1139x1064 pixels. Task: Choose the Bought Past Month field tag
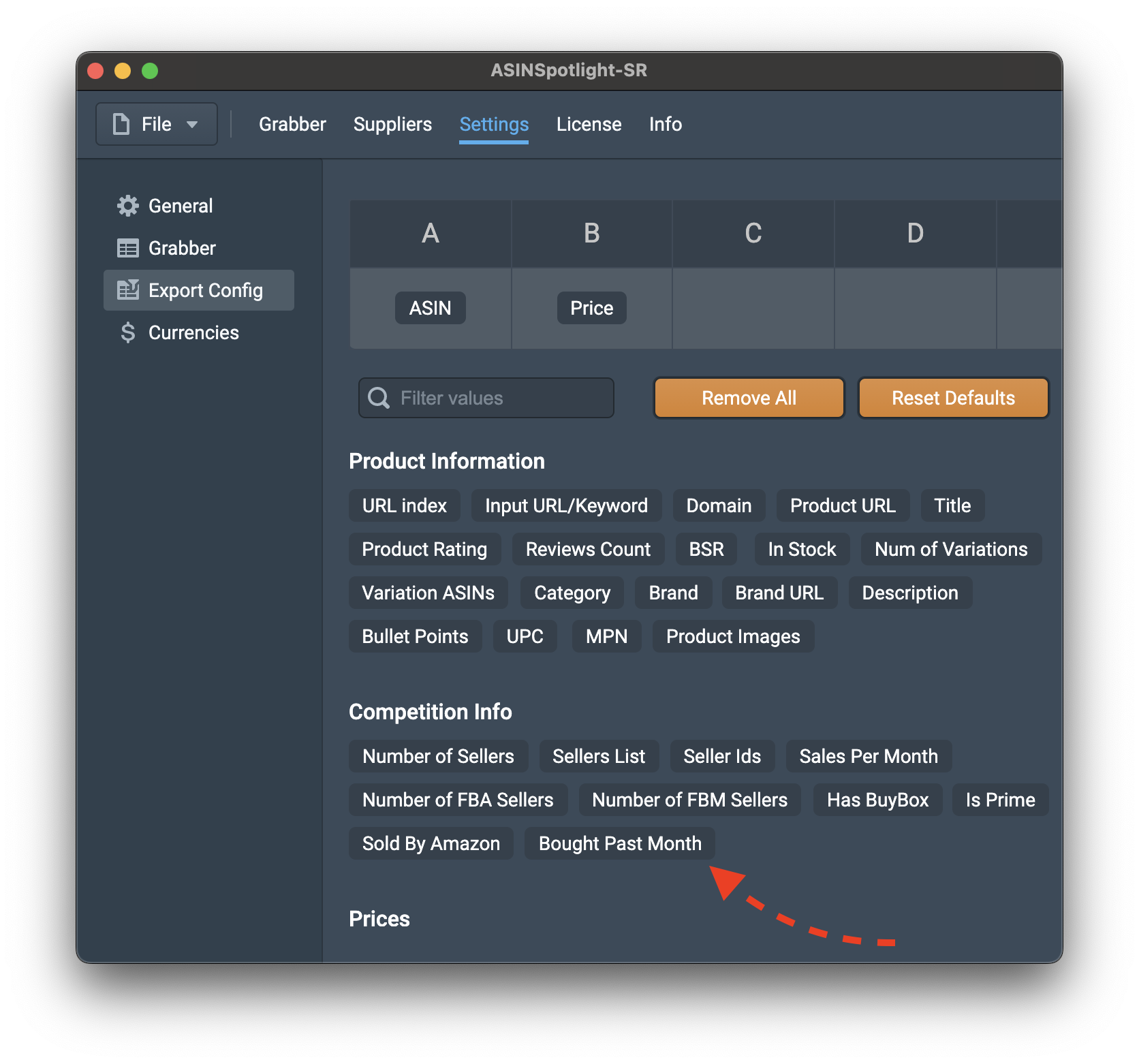(619, 843)
